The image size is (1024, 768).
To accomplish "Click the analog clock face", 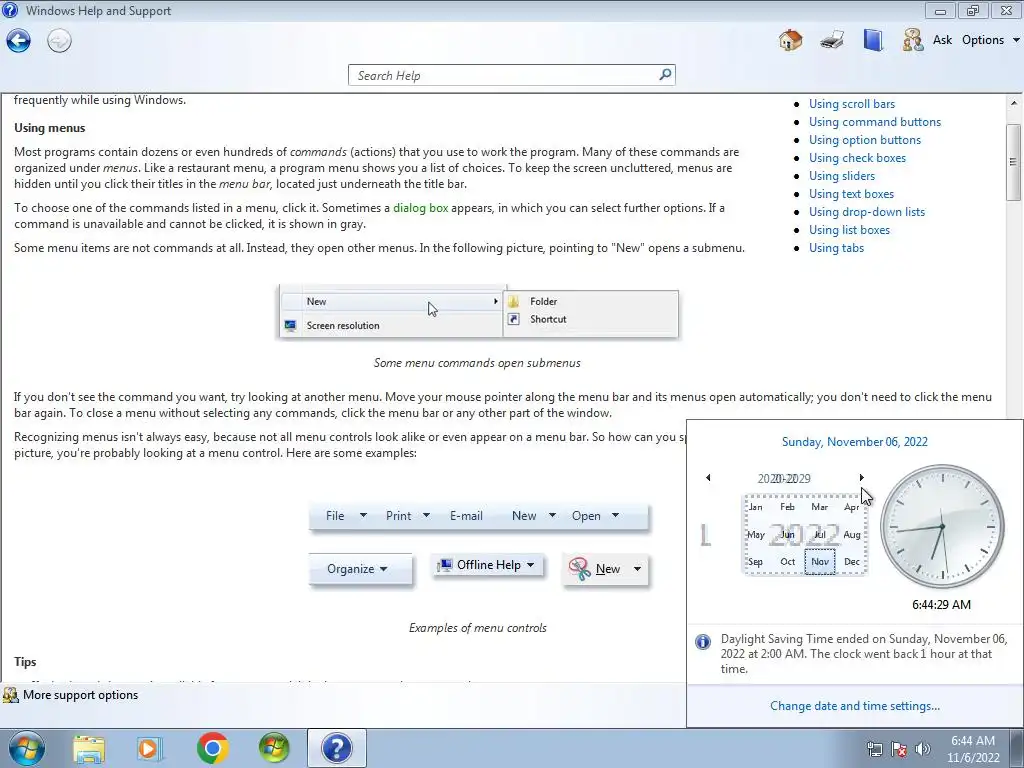I will [x=942, y=526].
